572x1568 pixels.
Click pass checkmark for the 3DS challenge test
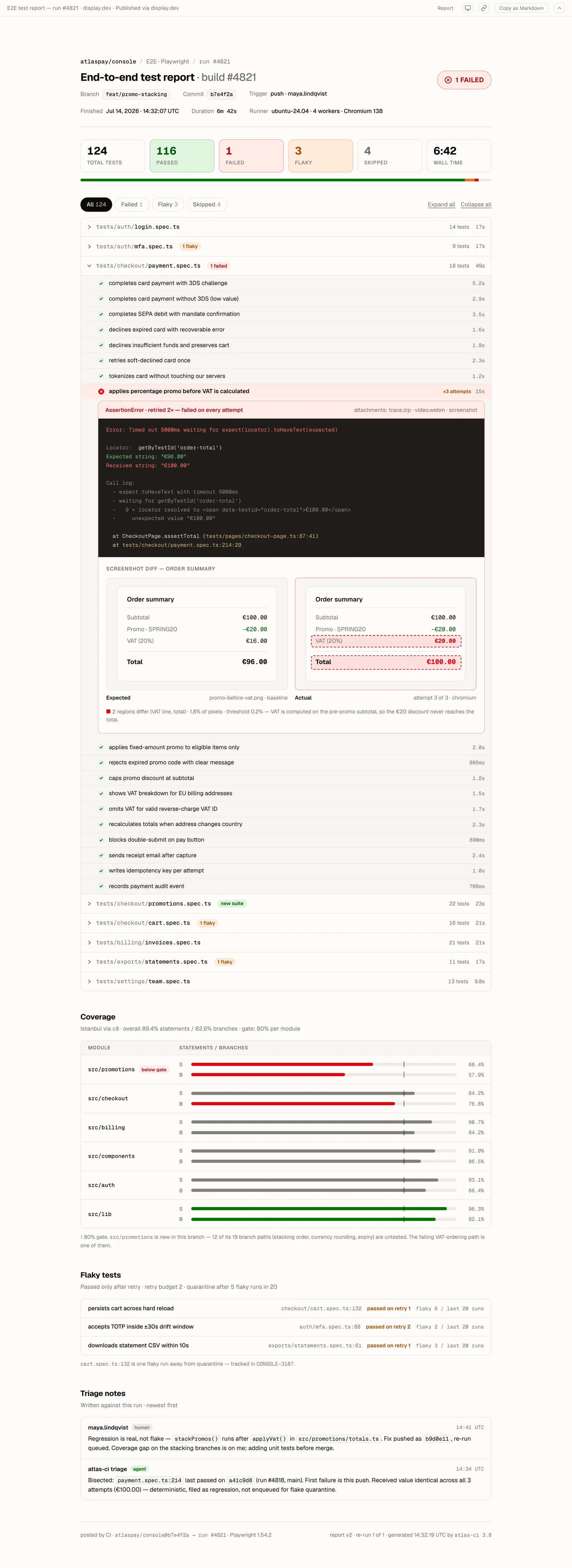pos(101,283)
